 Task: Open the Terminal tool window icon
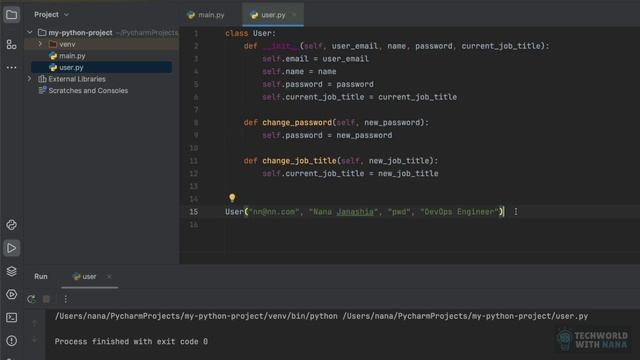(11, 317)
